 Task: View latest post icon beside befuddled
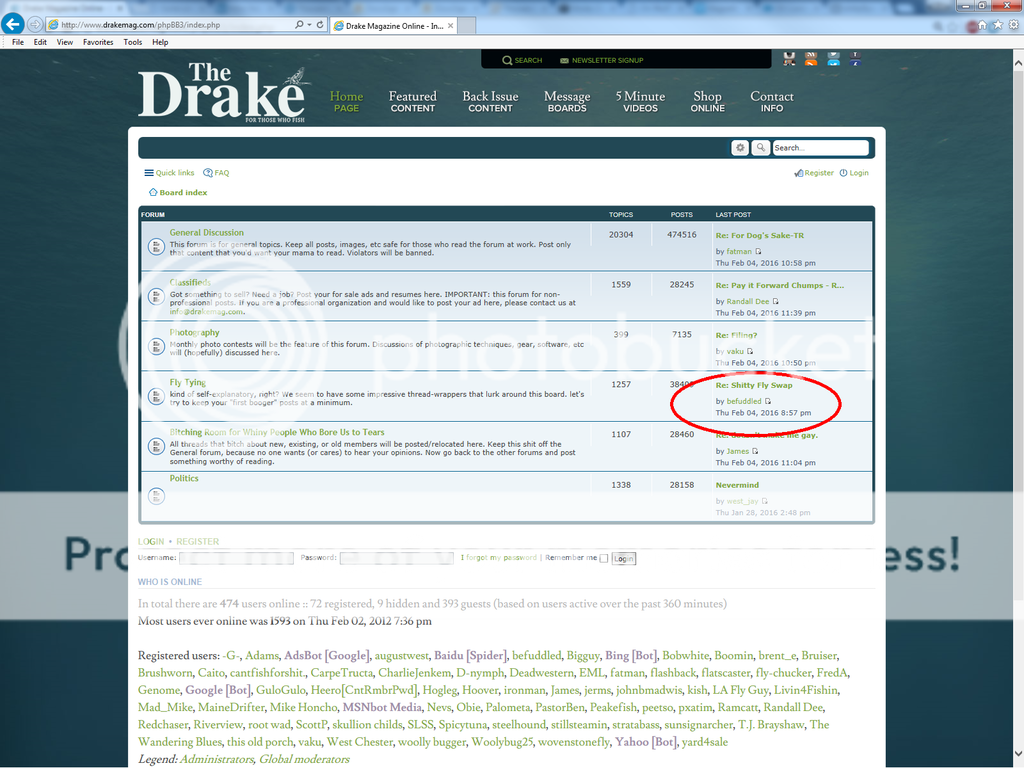point(768,402)
